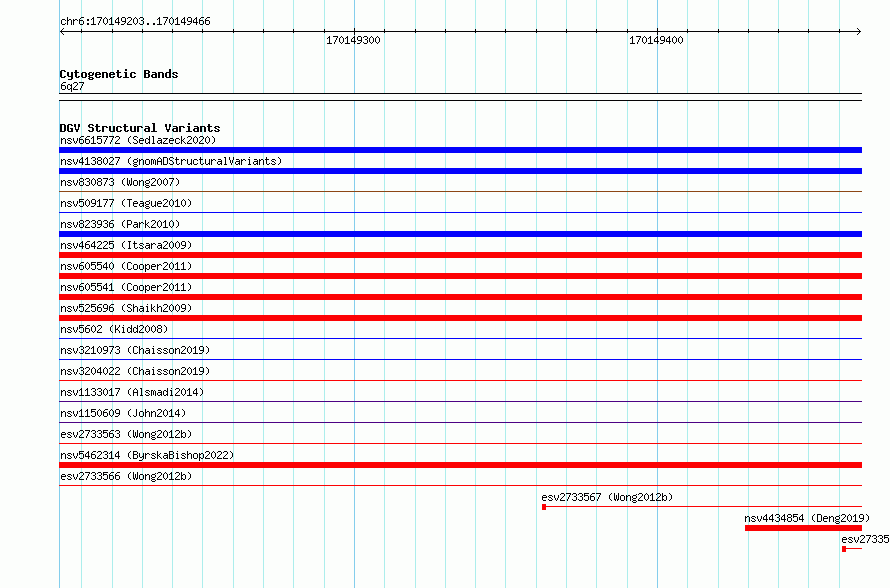Screen dimensions: 890x588
Task: Click the thick blue bar under nsv823936
Action: [x=460, y=234]
